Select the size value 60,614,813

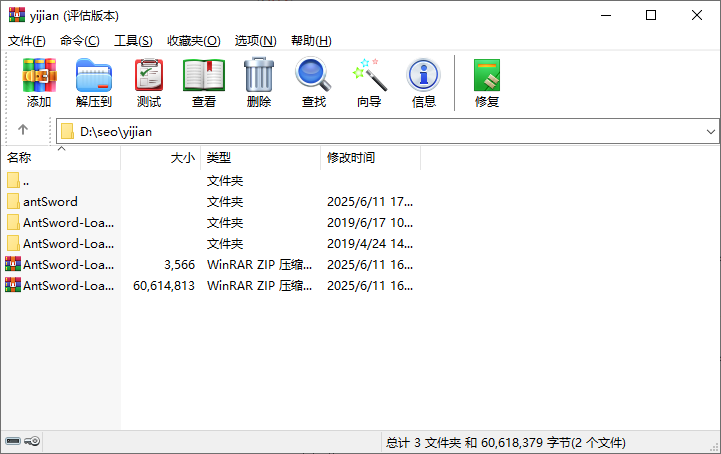point(164,286)
